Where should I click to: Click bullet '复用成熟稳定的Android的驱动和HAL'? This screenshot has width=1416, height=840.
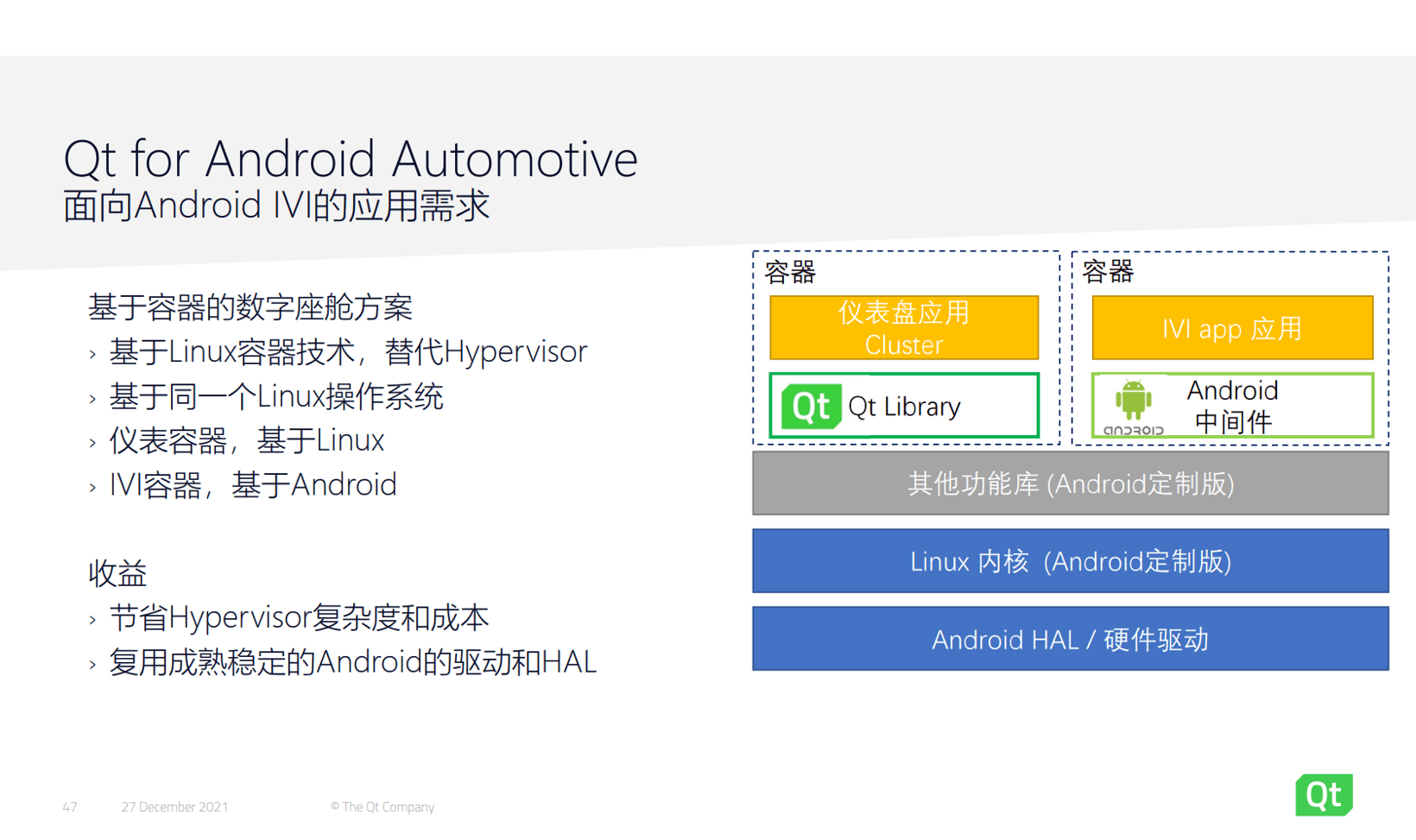coord(352,662)
